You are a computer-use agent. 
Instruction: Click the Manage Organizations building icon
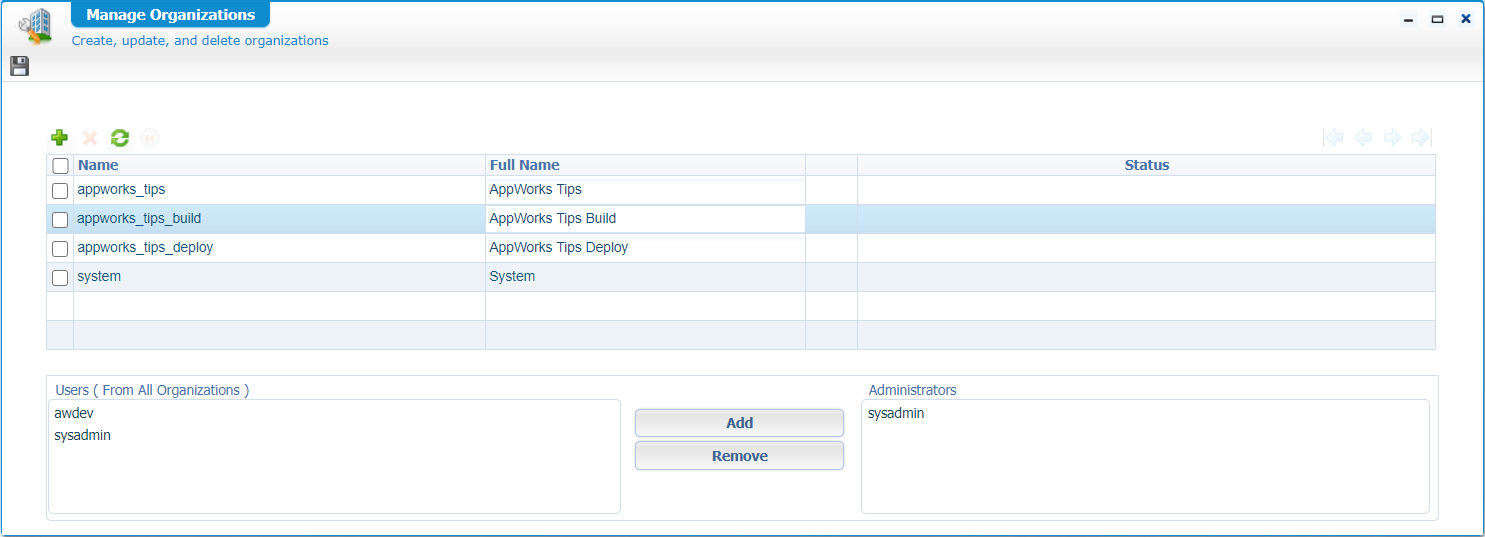[x=36, y=26]
